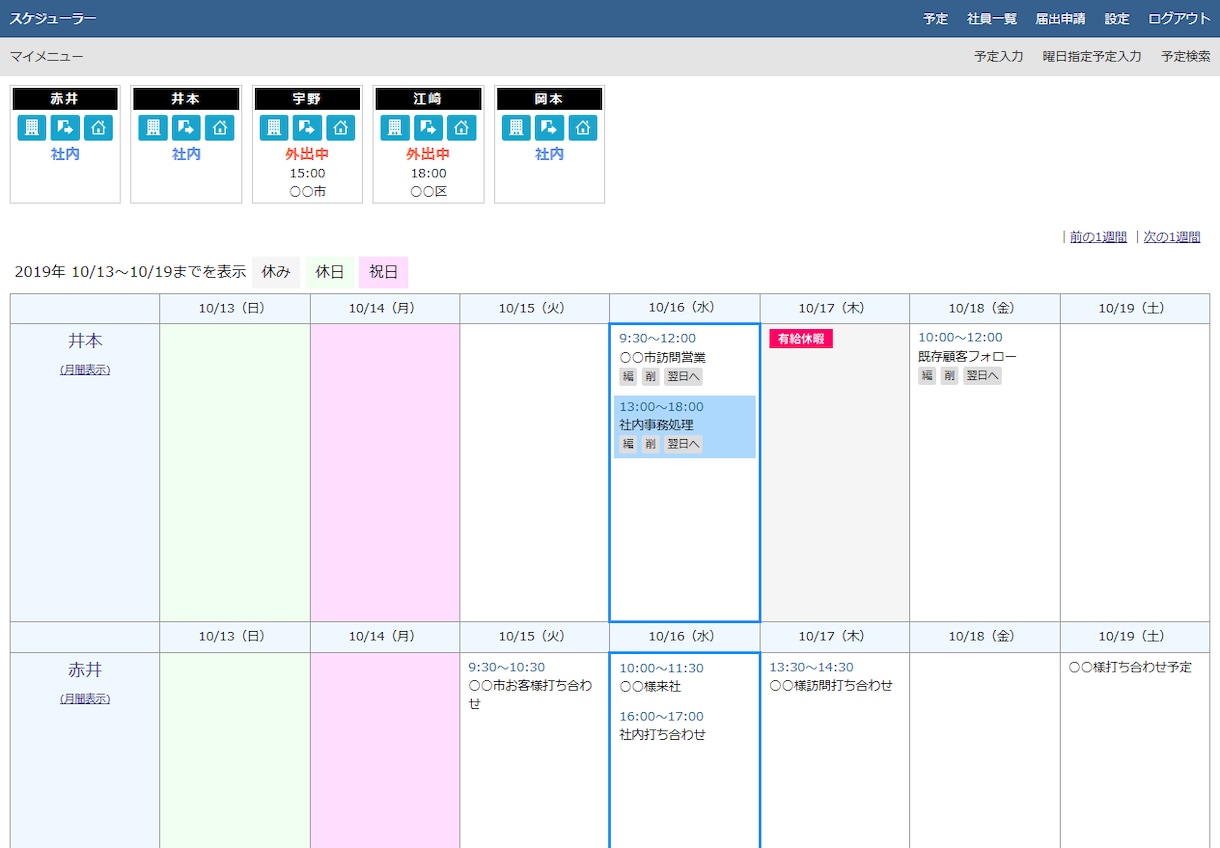Open 予定入力 in the sub menu
The height and width of the screenshot is (848, 1220).
pos(999,57)
